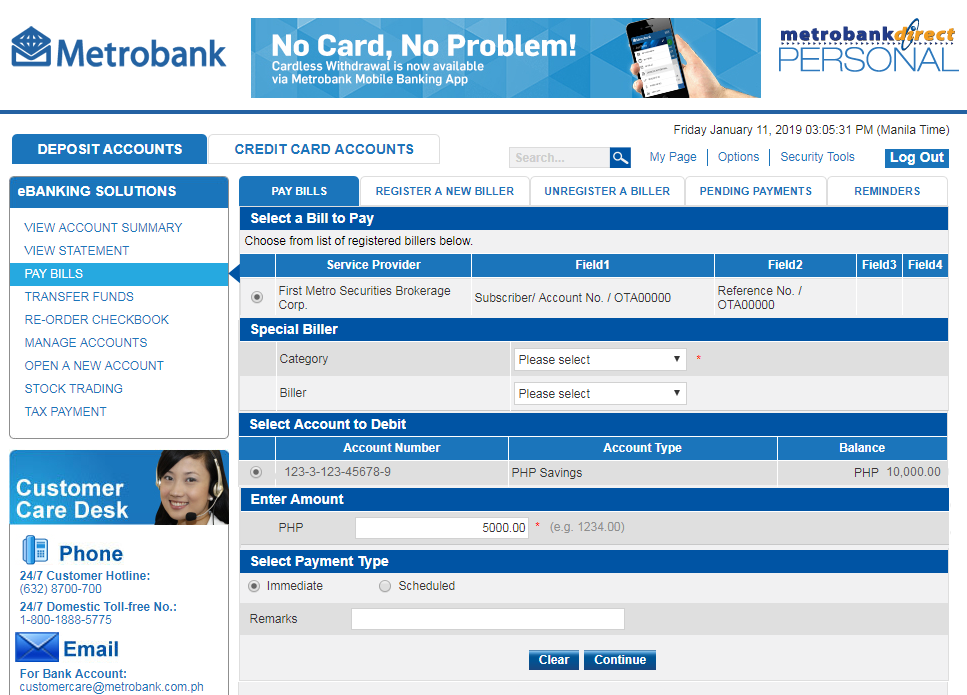Select First Metro Securities Brokerage biller radio
The image size is (967, 695).
tap(257, 297)
